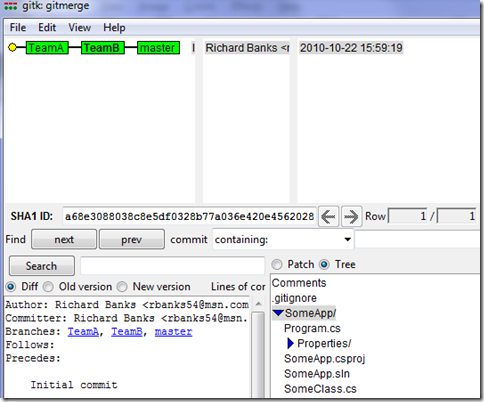The image size is (484, 402).
Task: Click the total row count field
Action: (457, 217)
